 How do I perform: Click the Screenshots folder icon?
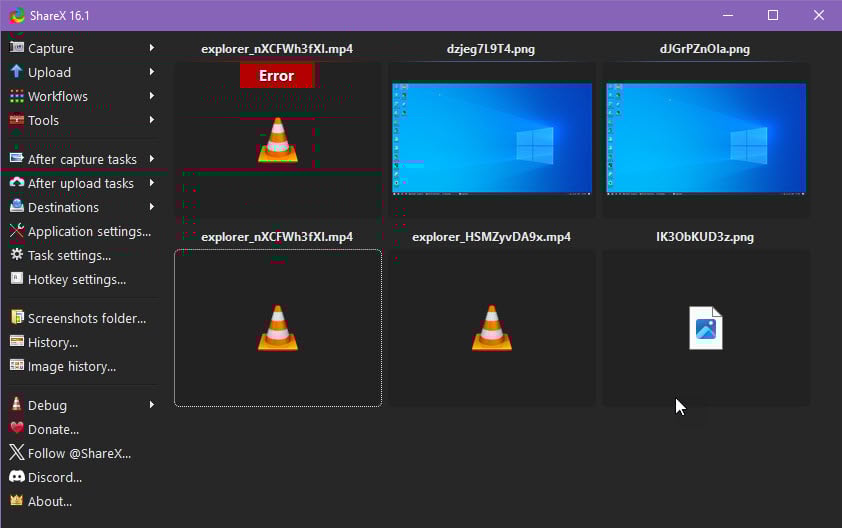coord(17,317)
